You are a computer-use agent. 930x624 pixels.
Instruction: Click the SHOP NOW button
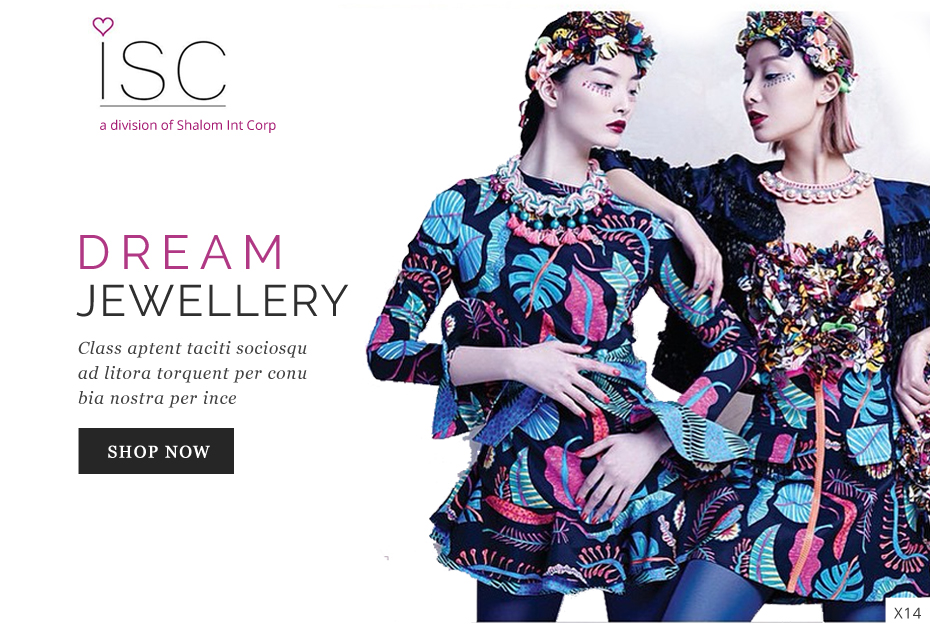pos(156,451)
